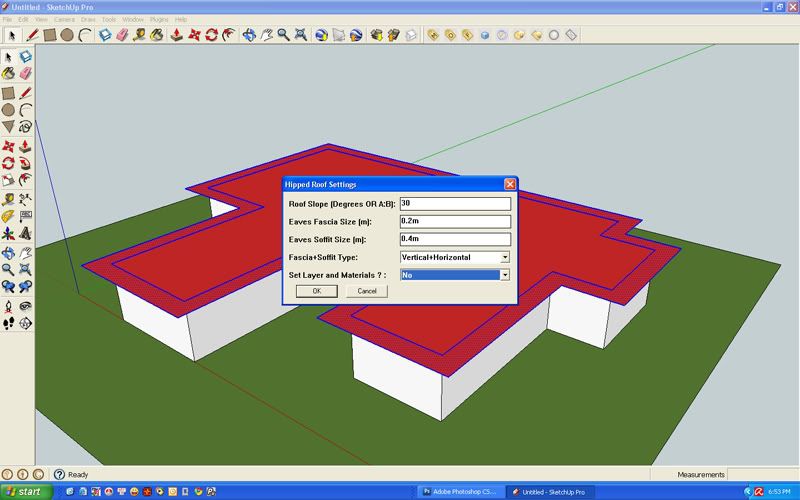Screen dimensions: 800x500
Task: Cancel the Hipped Roof Settings dialog
Action: [x=367, y=291]
